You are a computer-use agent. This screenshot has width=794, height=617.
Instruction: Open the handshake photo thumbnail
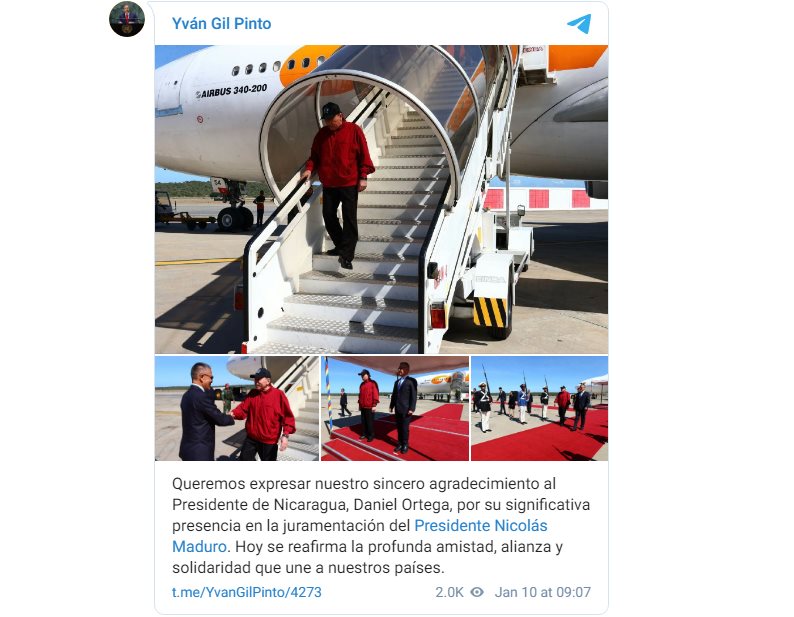pos(237,408)
